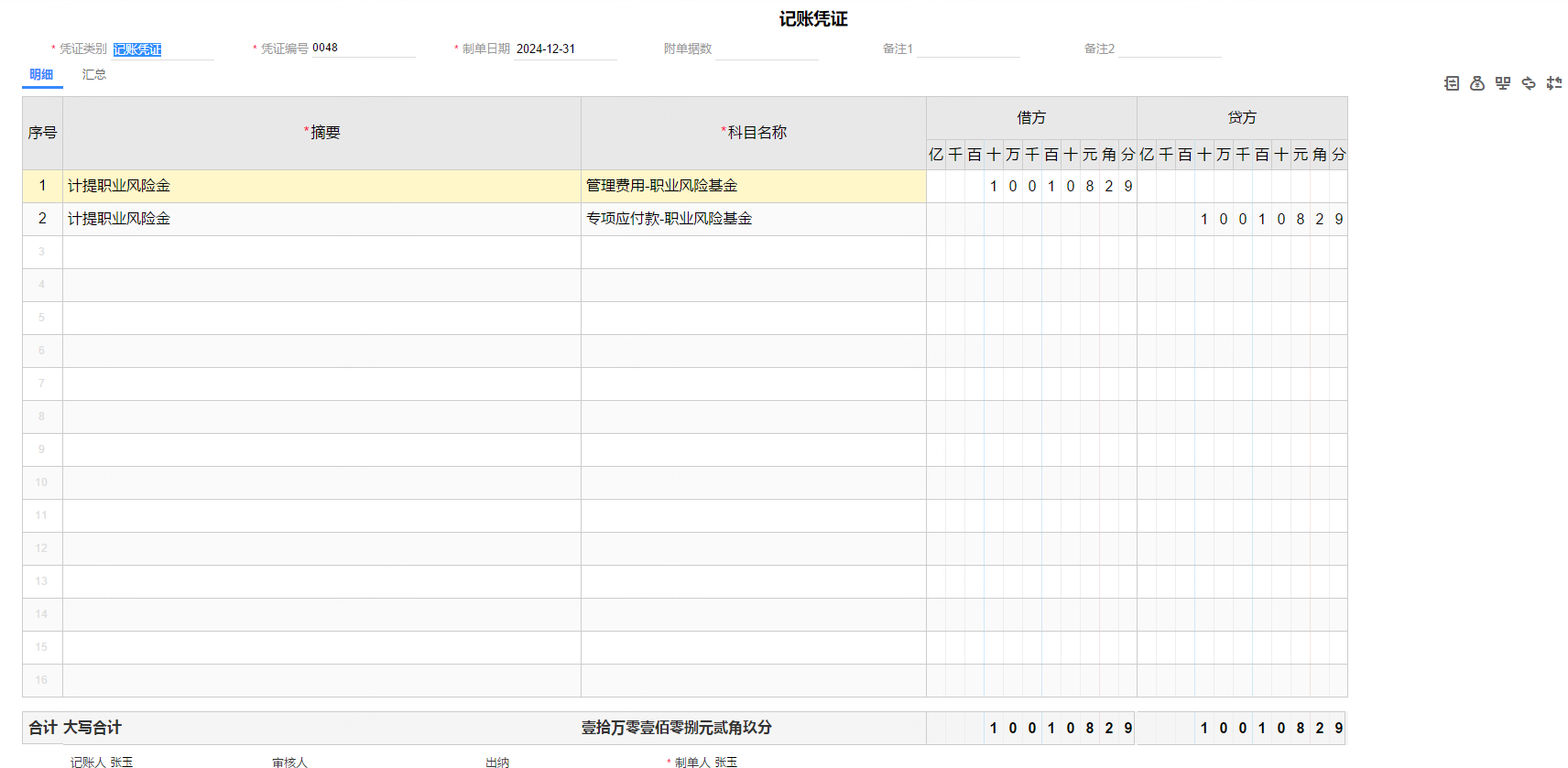Click account cell 管理费用-职业风险基金

753,186
